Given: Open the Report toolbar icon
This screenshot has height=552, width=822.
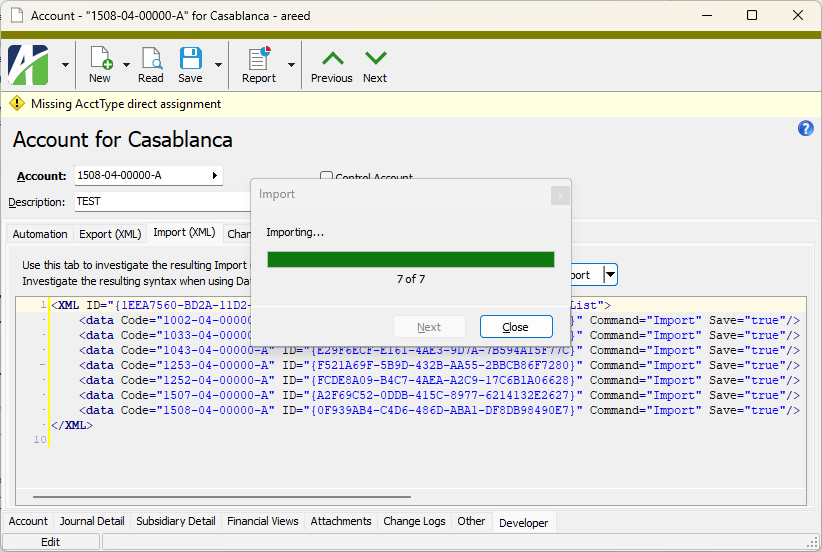Looking at the screenshot, I should pyautogui.click(x=259, y=58).
